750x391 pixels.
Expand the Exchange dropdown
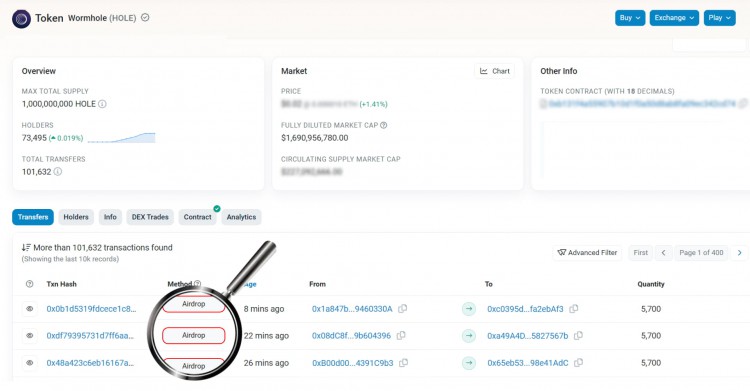(x=674, y=18)
